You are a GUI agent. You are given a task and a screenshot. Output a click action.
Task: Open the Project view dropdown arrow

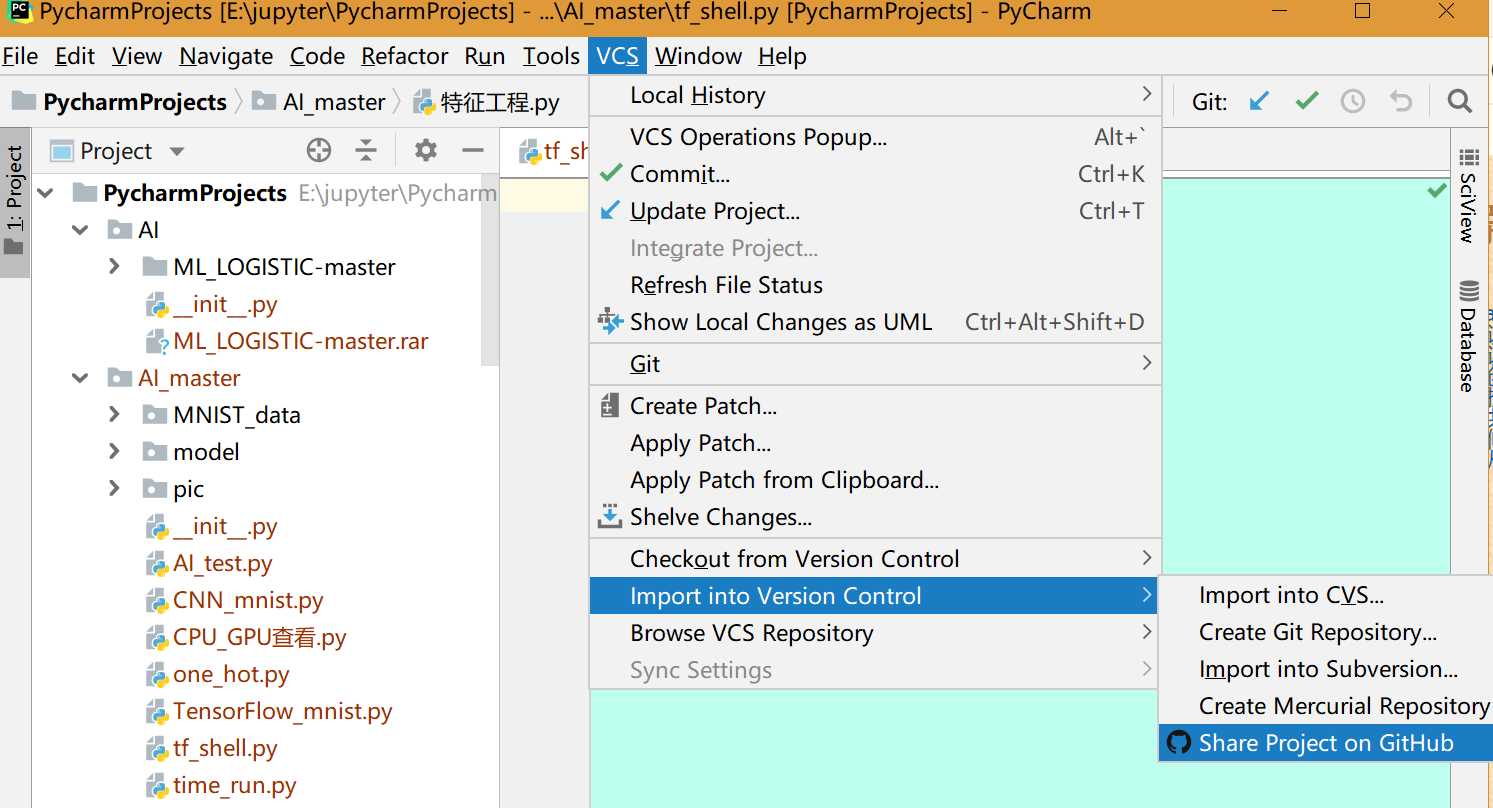pos(177,152)
